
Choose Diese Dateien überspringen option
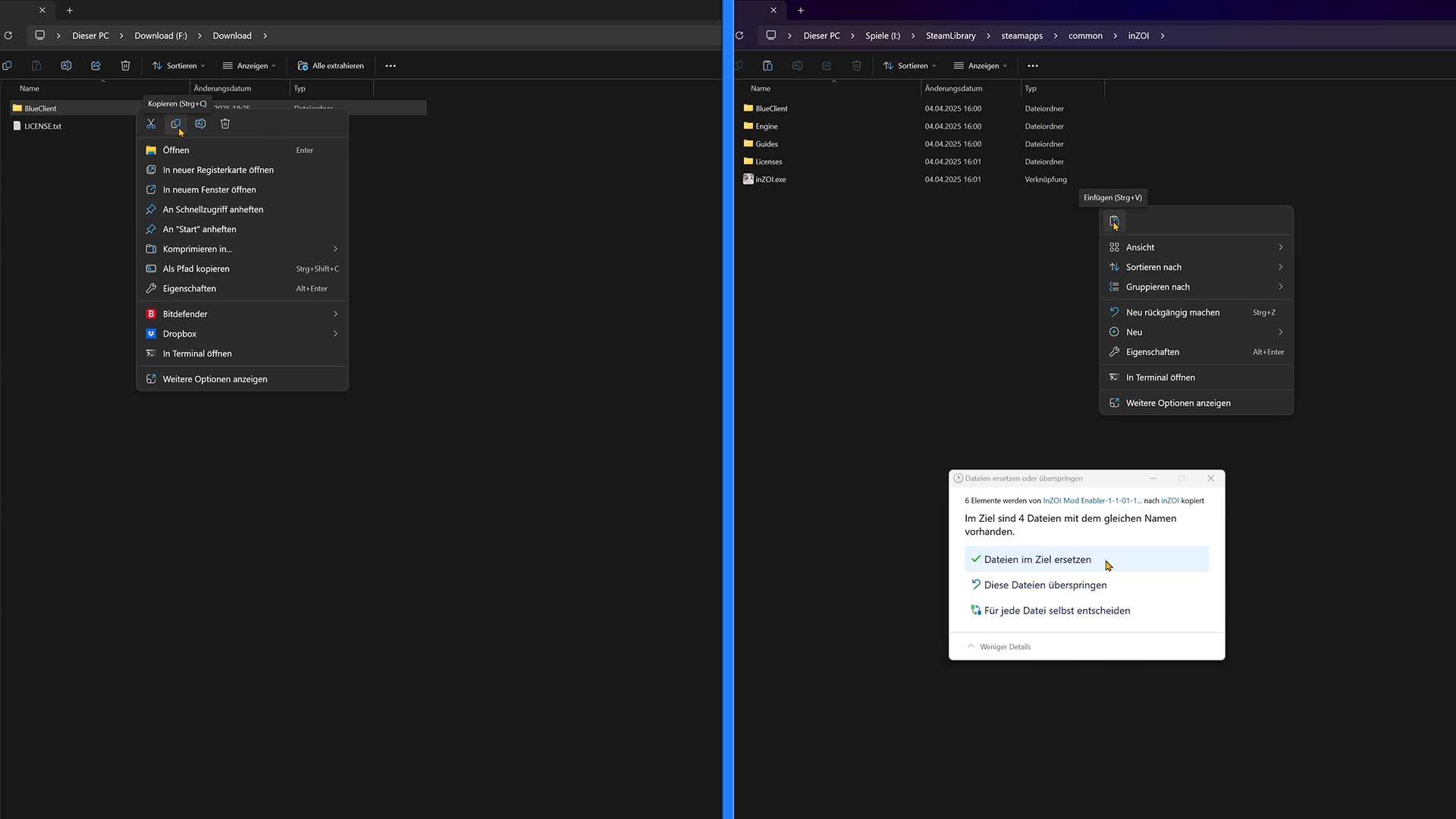pyautogui.click(x=1045, y=585)
